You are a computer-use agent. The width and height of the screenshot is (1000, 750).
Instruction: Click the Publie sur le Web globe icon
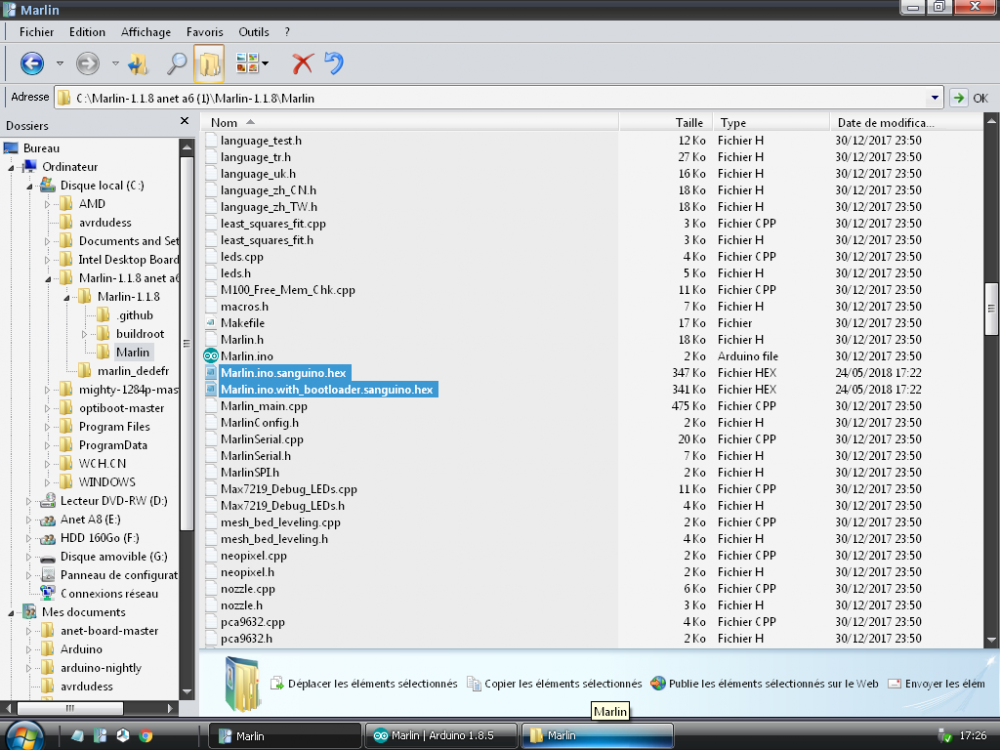[658, 684]
